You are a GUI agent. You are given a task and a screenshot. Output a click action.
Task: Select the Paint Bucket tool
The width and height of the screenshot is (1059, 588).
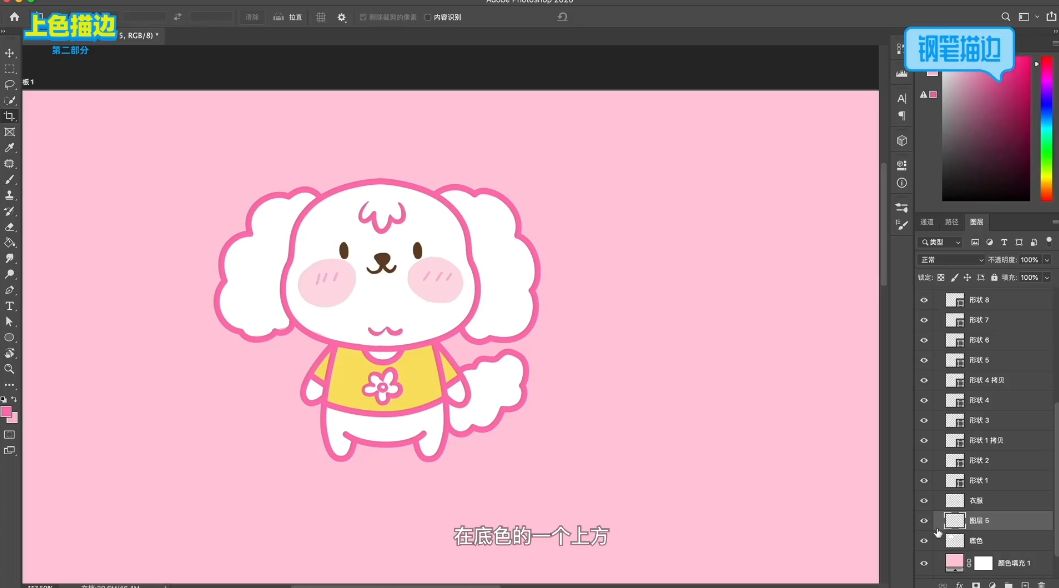point(9,242)
